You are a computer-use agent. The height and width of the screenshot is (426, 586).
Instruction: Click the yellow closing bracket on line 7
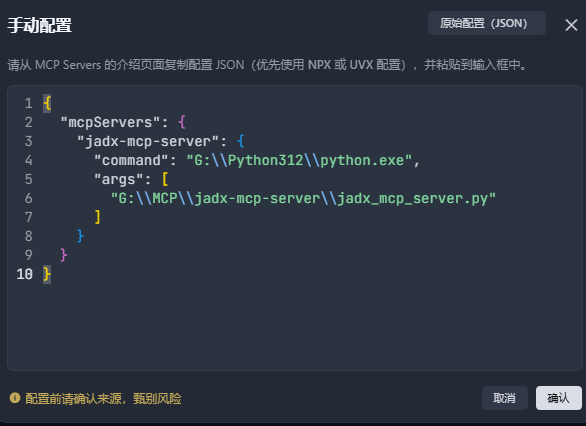98,217
